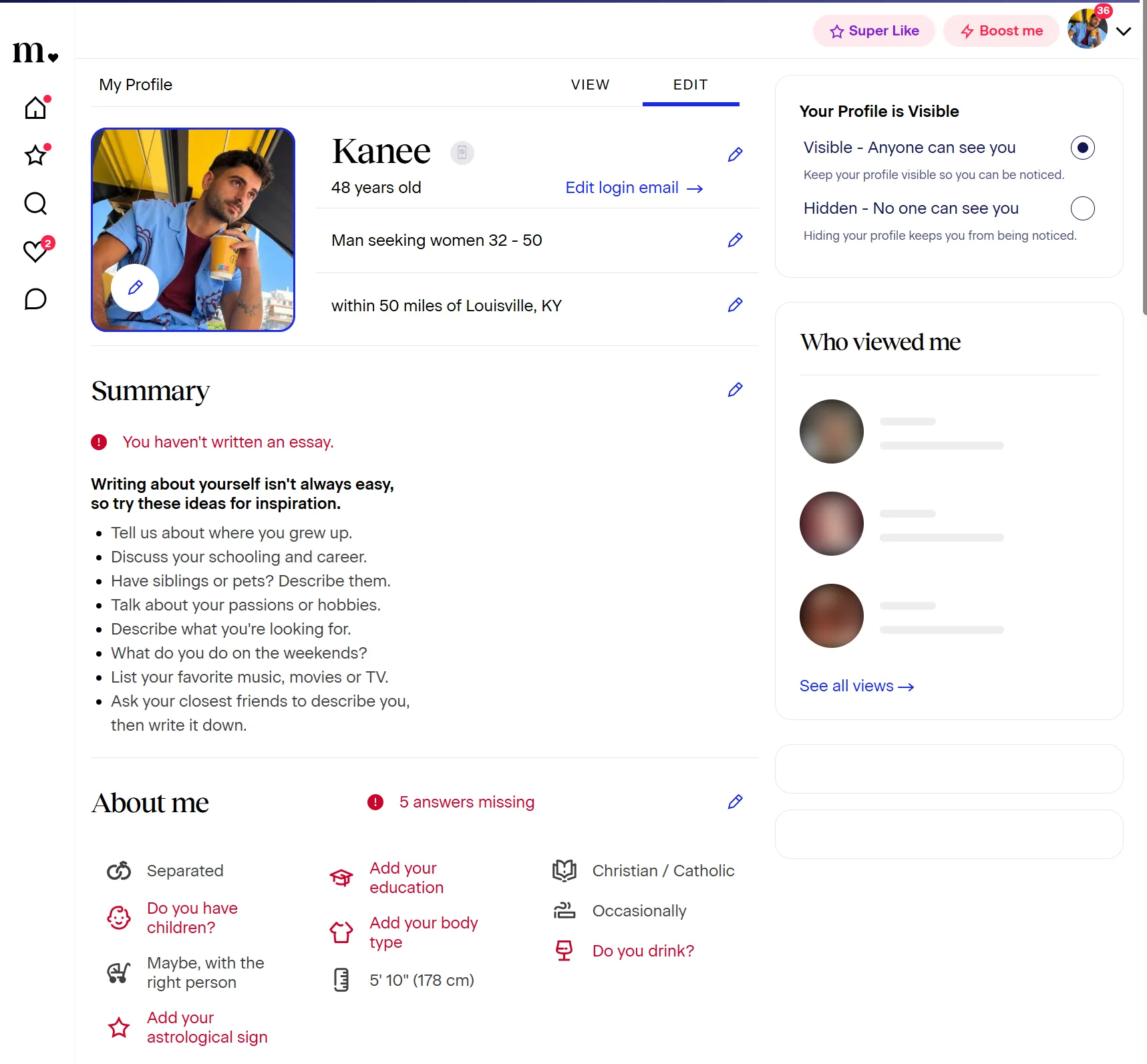Viewport: 1147px width, 1064px height.
Task: Click 'Add your astrological sign' prompt
Action: pyautogui.click(x=207, y=1027)
